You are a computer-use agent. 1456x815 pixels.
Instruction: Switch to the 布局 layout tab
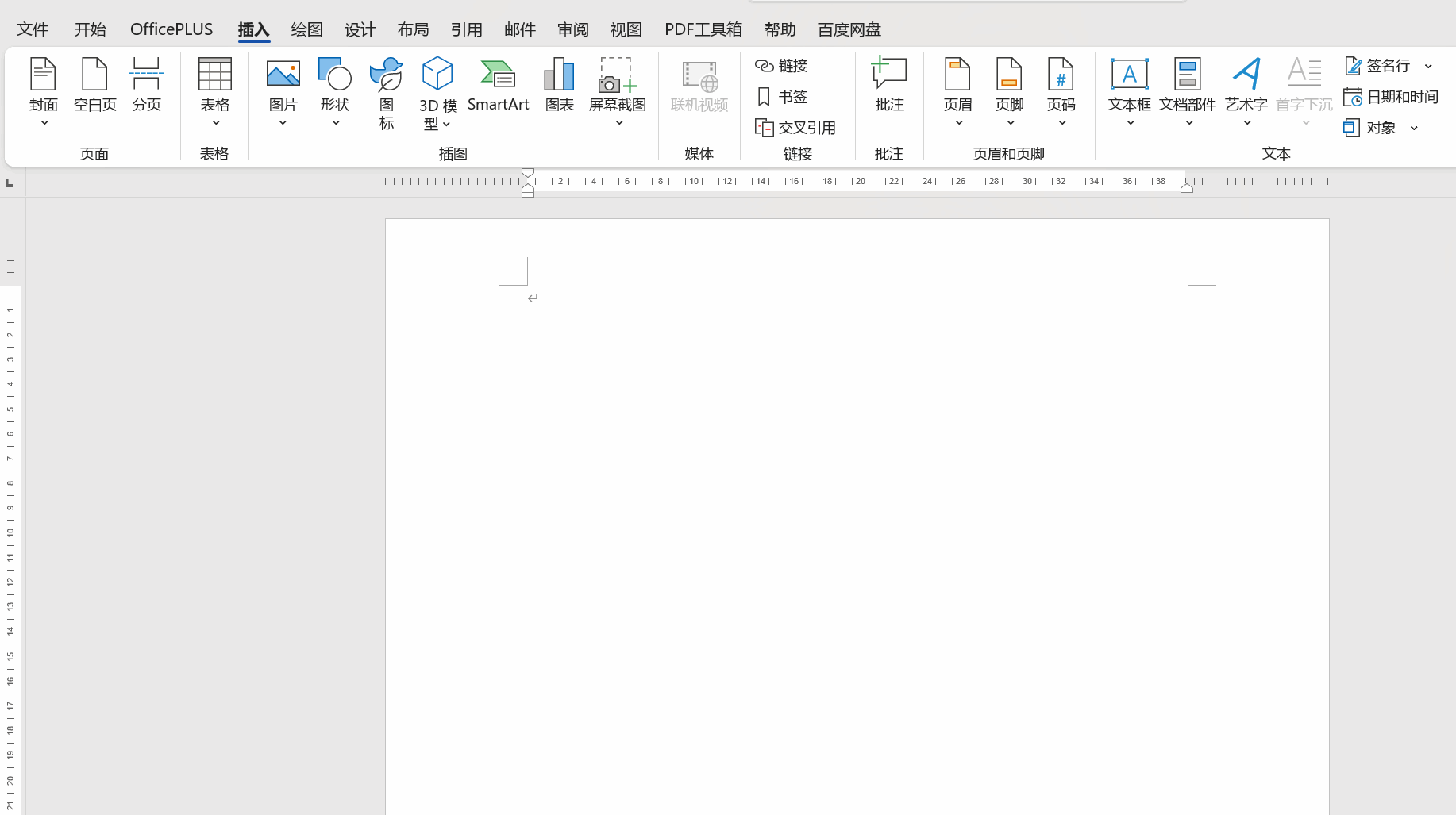413,29
